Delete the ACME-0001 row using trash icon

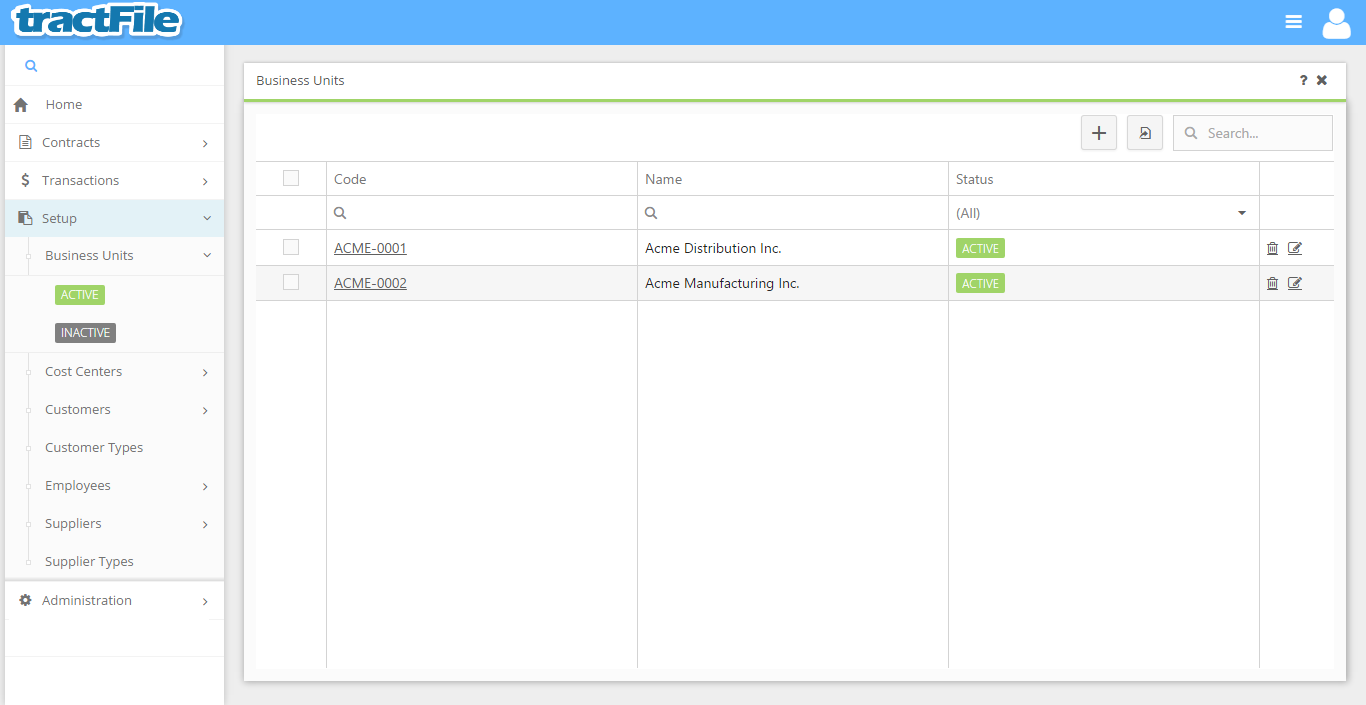point(1272,249)
